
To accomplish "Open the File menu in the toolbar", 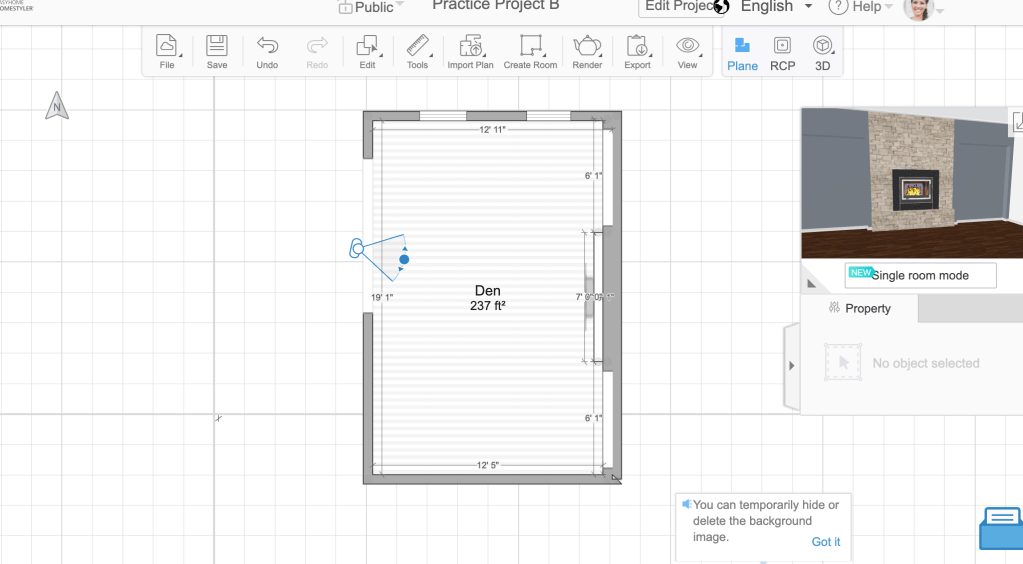I will pos(166,51).
